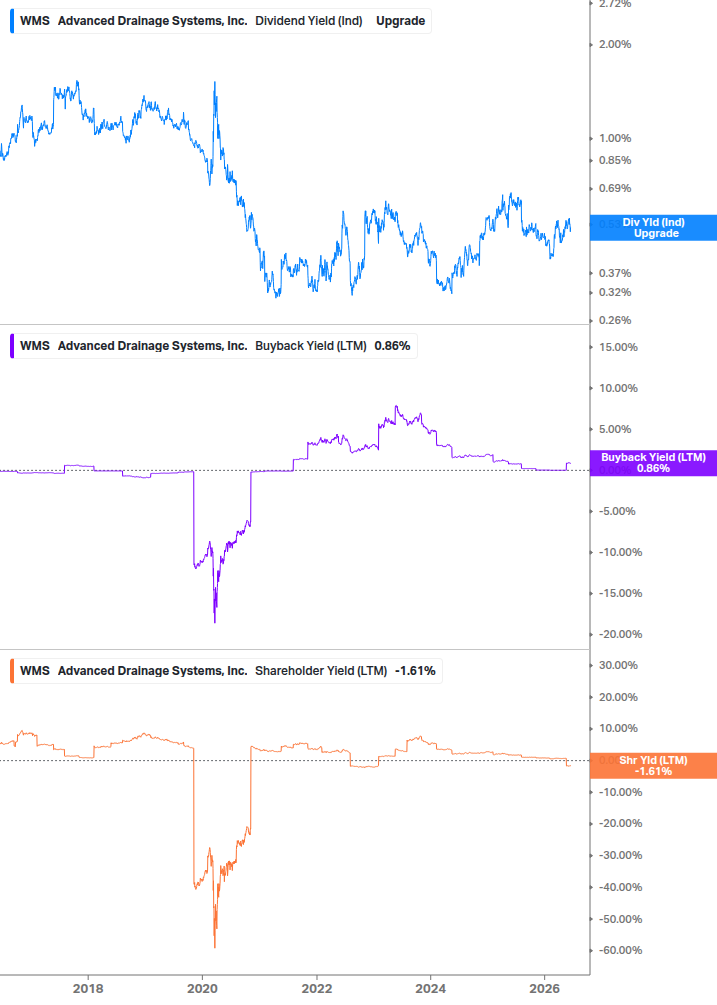
Task: Click the 0.26% tick on dividend axis
Action: (x=615, y=320)
